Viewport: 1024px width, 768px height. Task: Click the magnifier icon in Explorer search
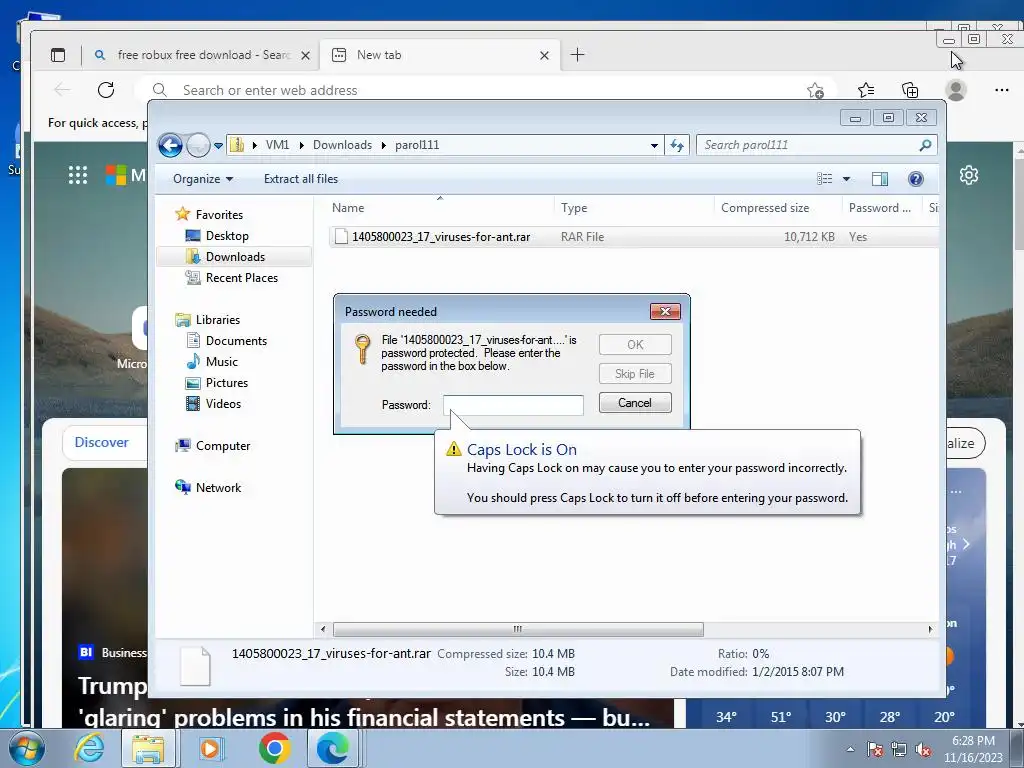[x=925, y=145]
